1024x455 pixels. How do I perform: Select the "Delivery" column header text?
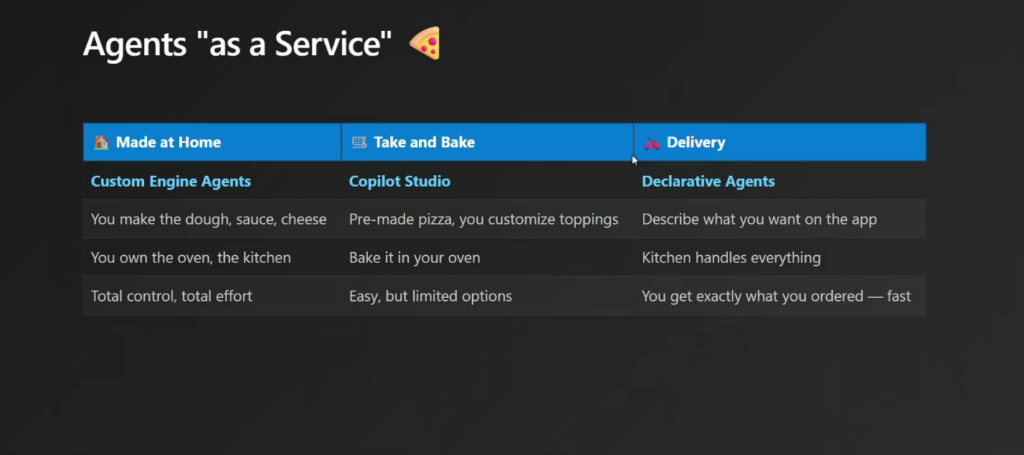pyautogui.click(x=696, y=142)
